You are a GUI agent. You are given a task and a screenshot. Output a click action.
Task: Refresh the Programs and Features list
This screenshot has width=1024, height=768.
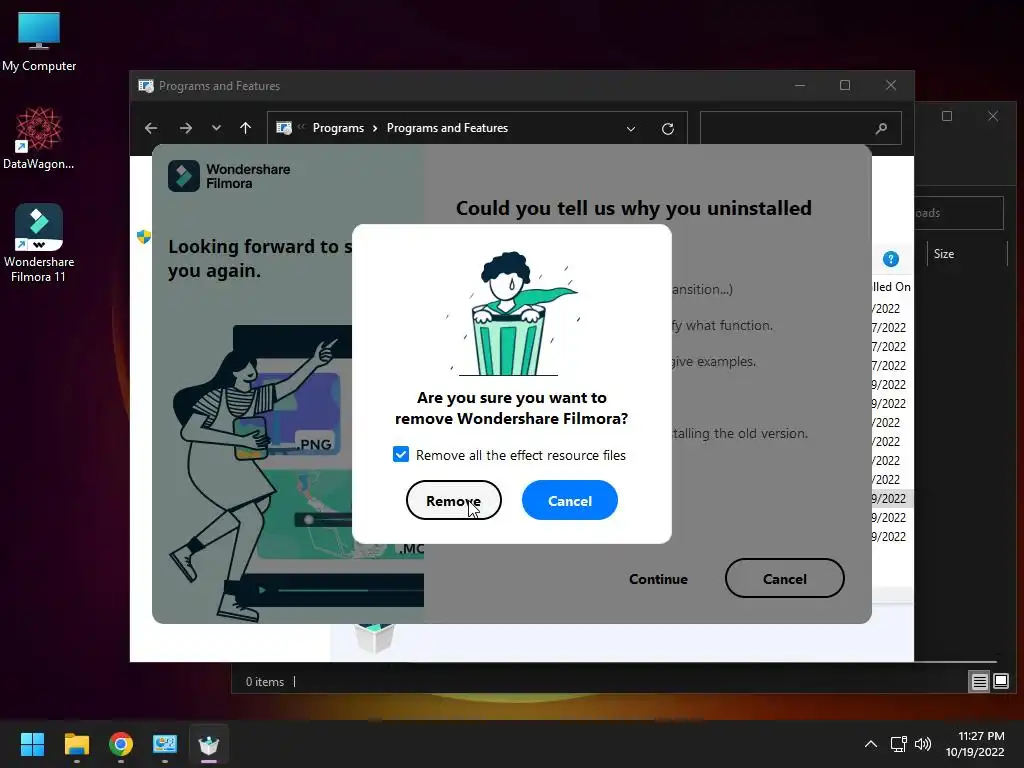coord(667,129)
